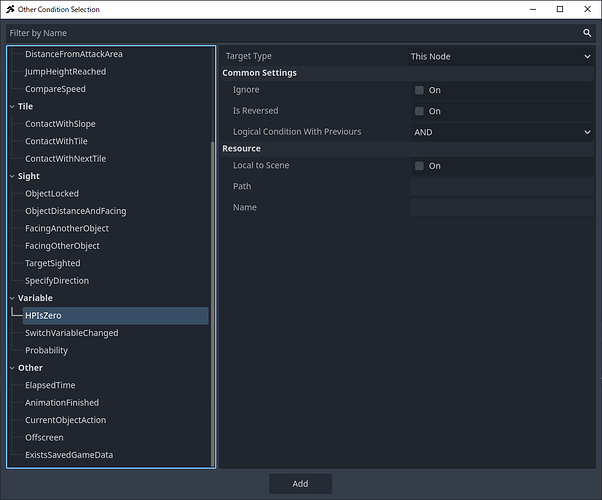Screen dimensions: 602x500
Task: Select the Path input field
Action: [x=500, y=187]
